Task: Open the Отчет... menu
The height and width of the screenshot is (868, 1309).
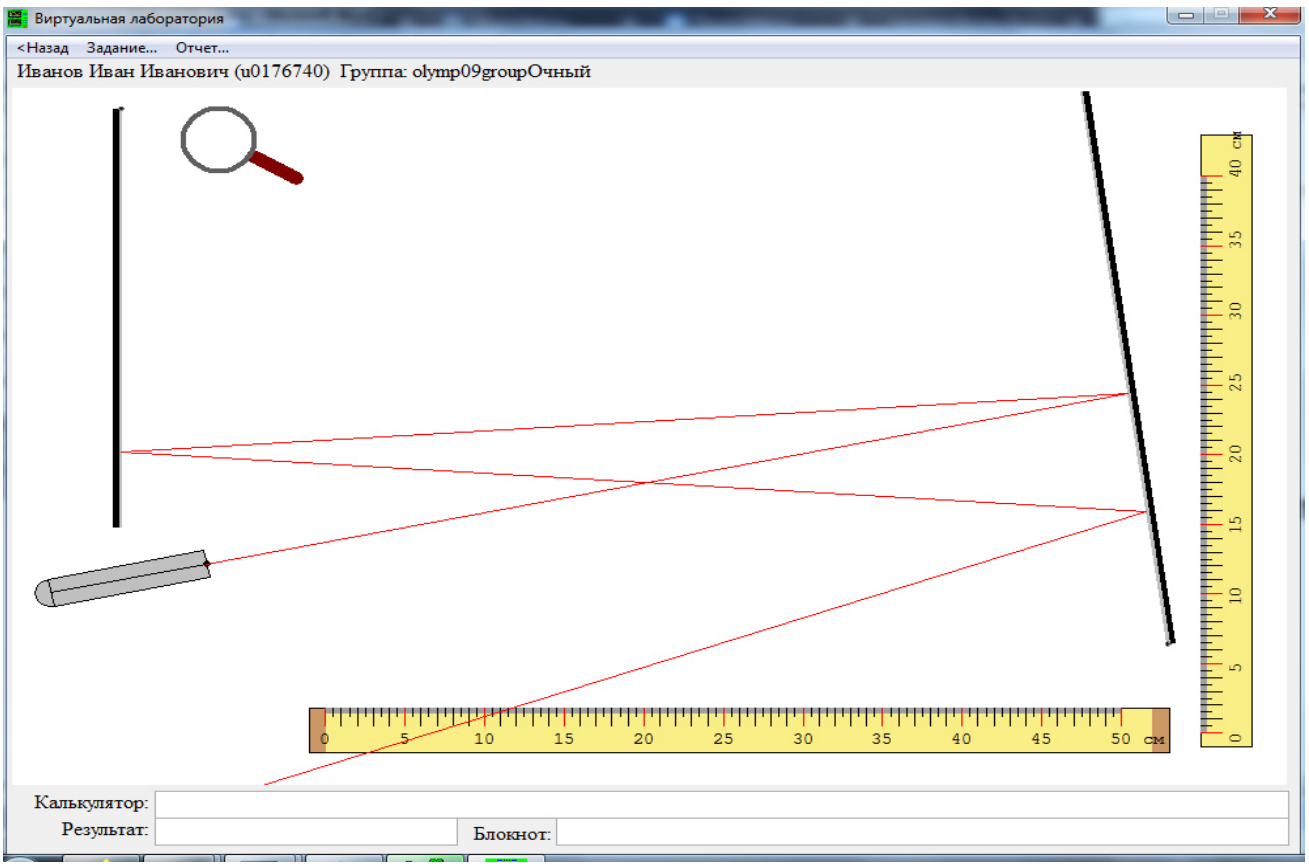Action: click(x=202, y=47)
